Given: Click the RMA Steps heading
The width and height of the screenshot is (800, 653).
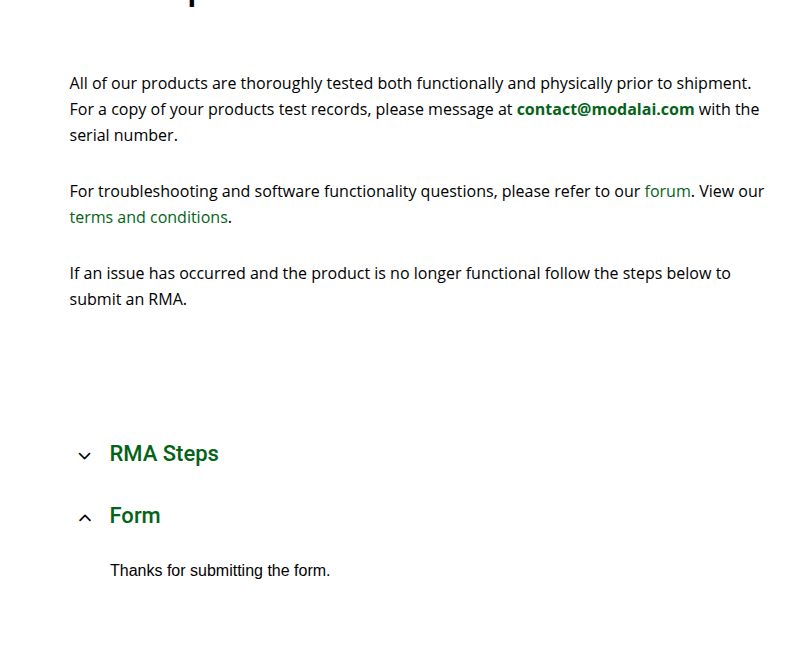Looking at the screenshot, I should 164,454.
